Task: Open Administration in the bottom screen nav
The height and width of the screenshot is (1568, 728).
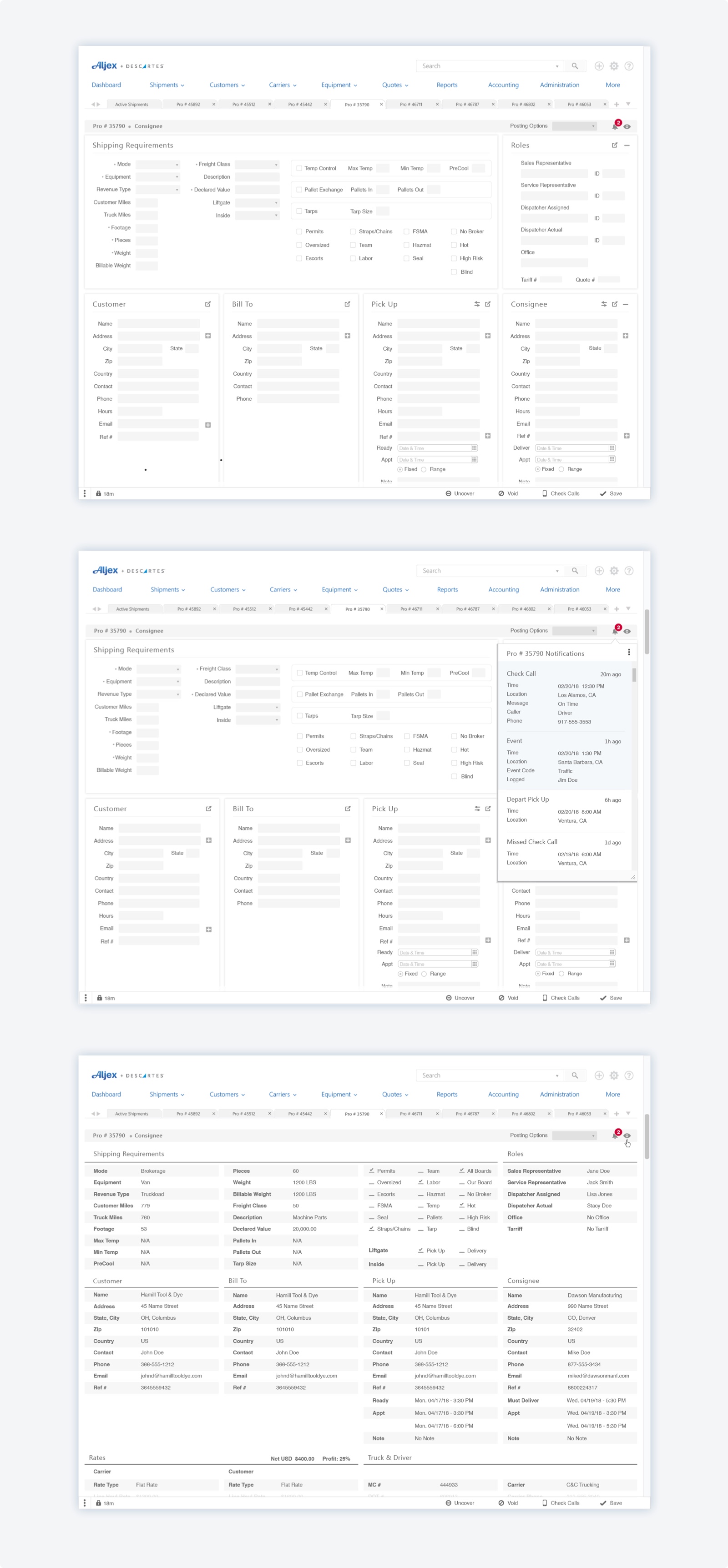Action: [560, 1095]
